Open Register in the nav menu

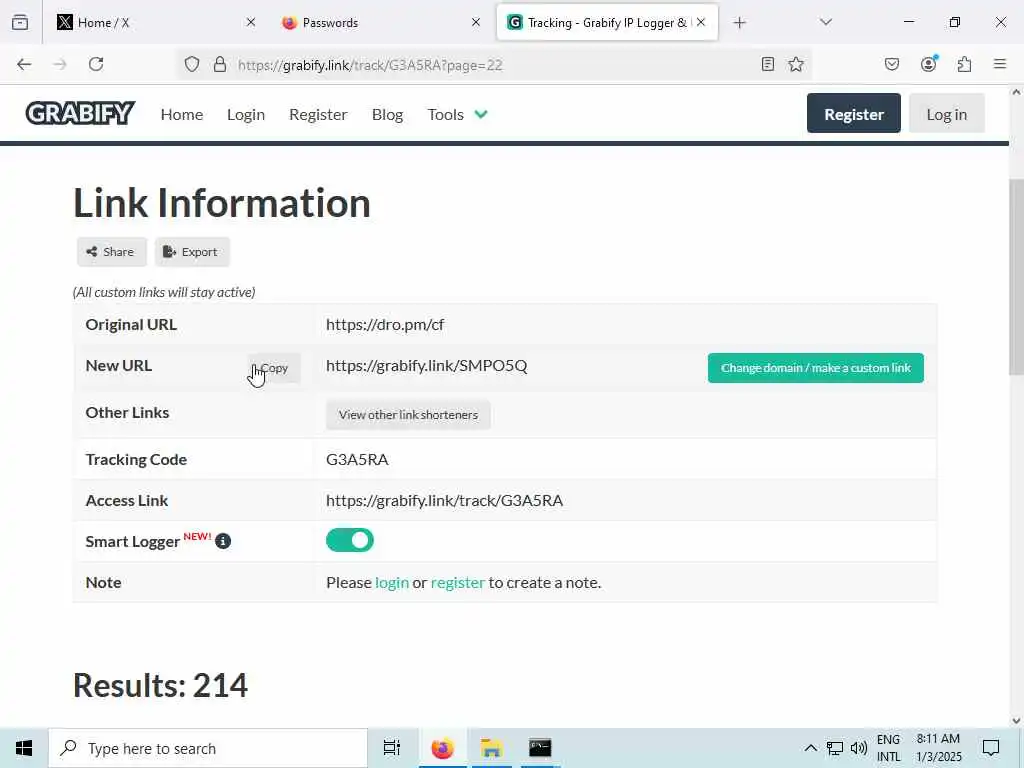[318, 114]
